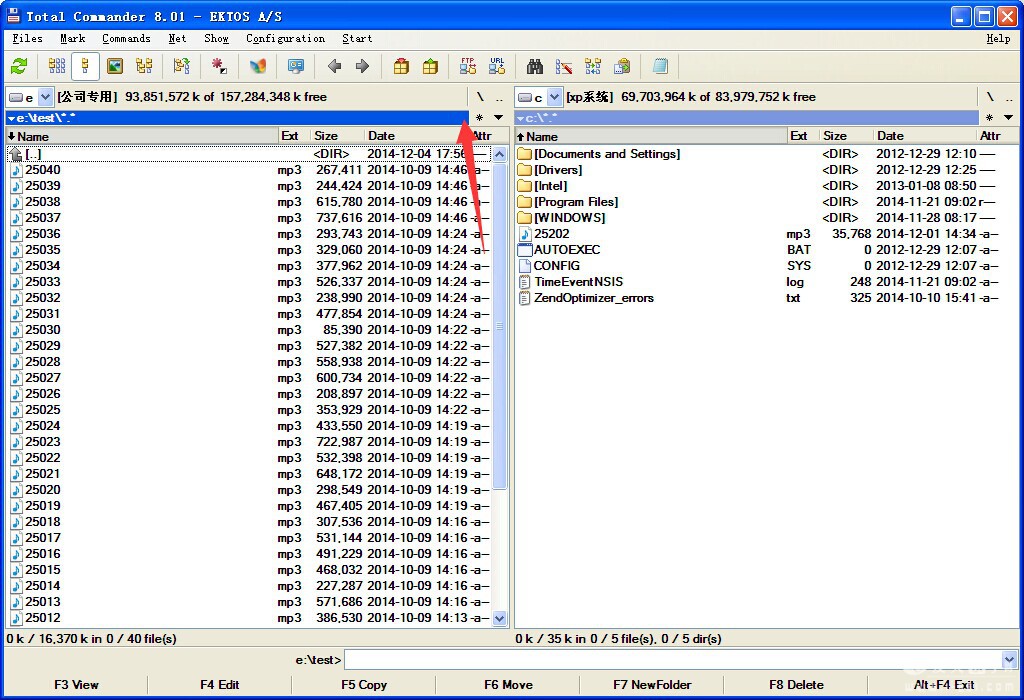Viewport: 1024px width, 700px height.
Task: Open the URL new FTP connection icon
Action: 497,66
